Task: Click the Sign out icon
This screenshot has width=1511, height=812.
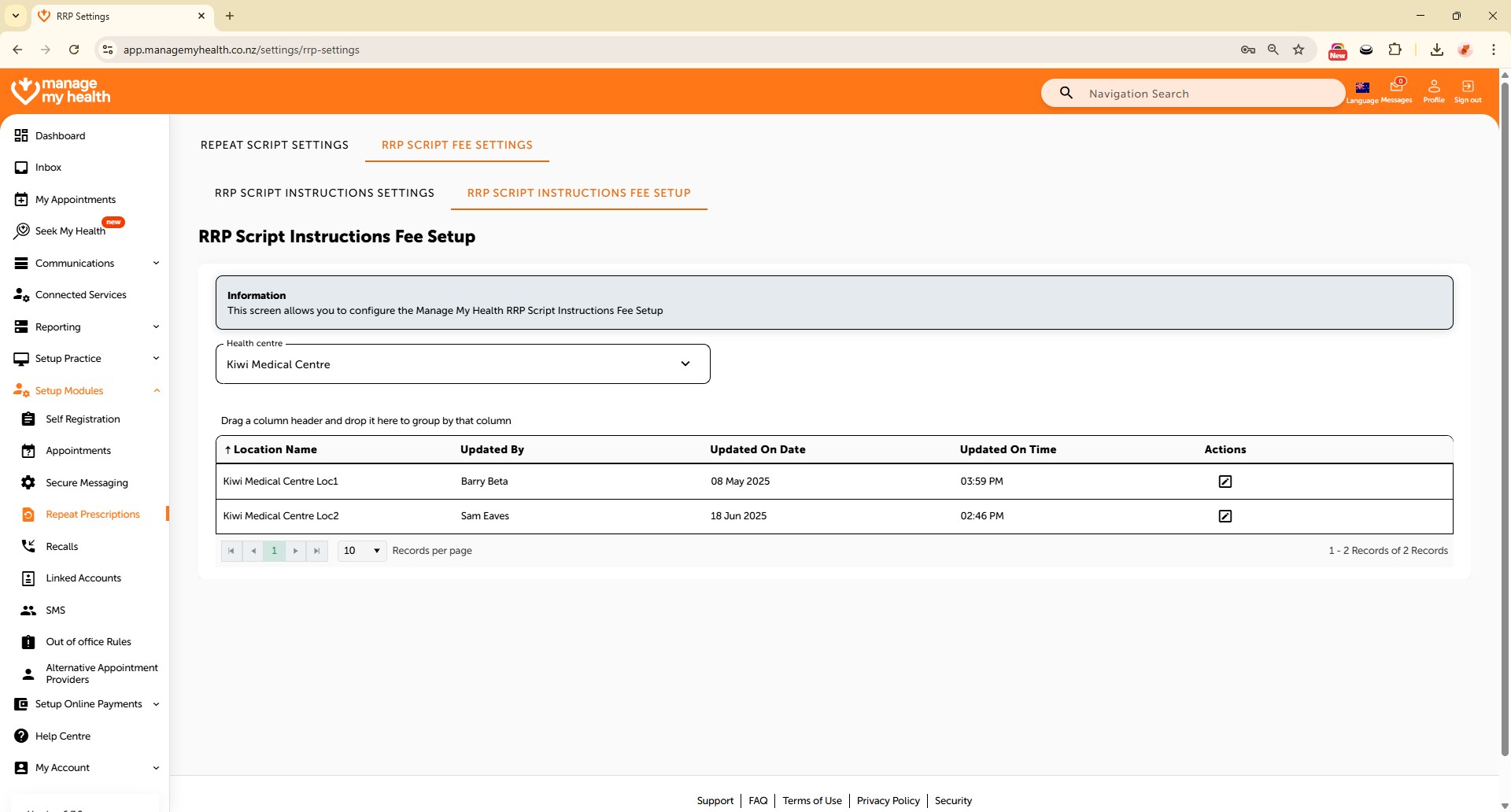Action: click(1468, 89)
